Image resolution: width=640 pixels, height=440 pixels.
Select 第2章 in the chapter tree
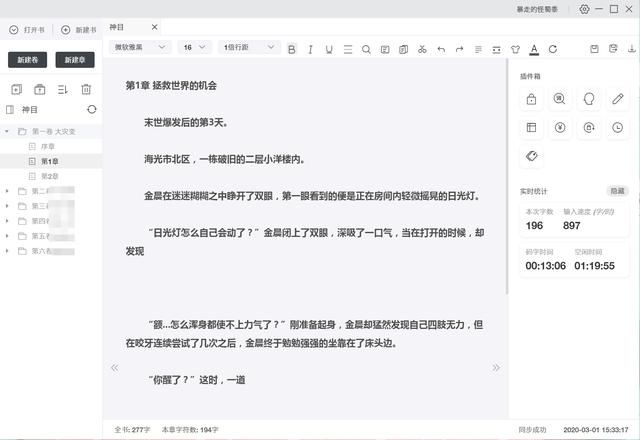[51, 176]
